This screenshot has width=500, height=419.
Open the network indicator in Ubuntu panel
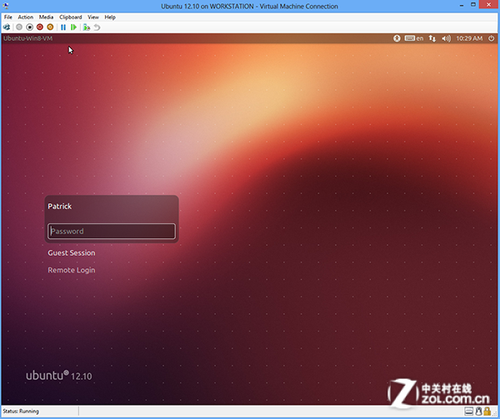[x=432, y=38]
